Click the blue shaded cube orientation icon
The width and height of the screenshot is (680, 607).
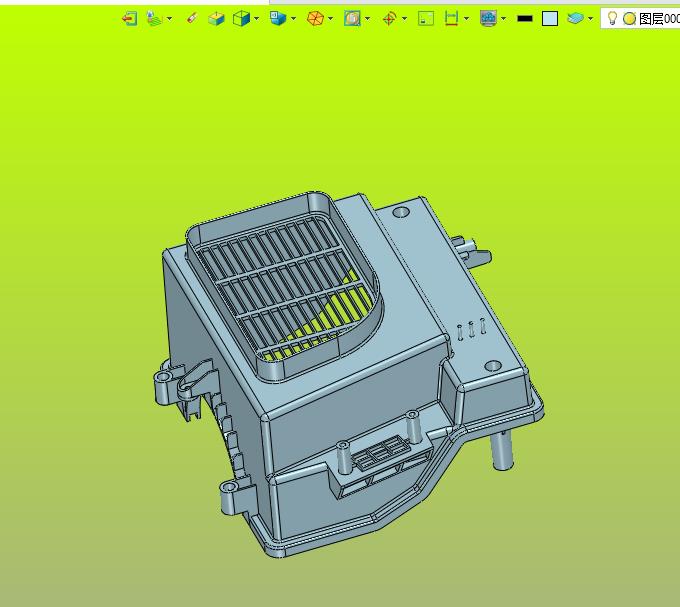(278, 19)
